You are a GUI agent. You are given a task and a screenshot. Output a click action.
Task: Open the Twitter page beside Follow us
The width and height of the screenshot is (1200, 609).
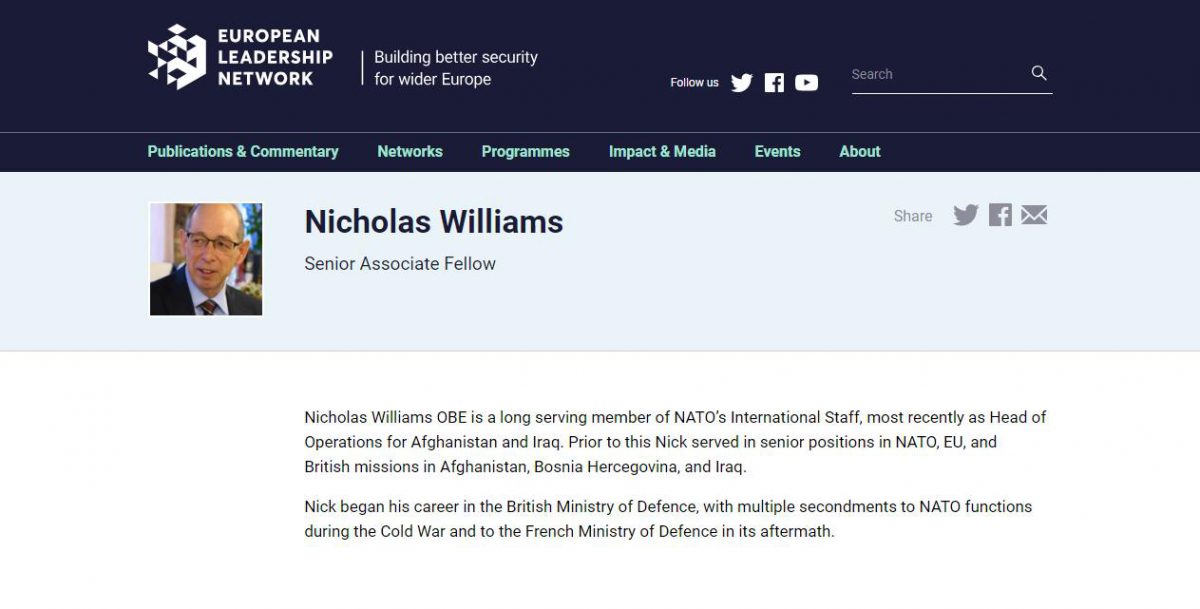(741, 83)
